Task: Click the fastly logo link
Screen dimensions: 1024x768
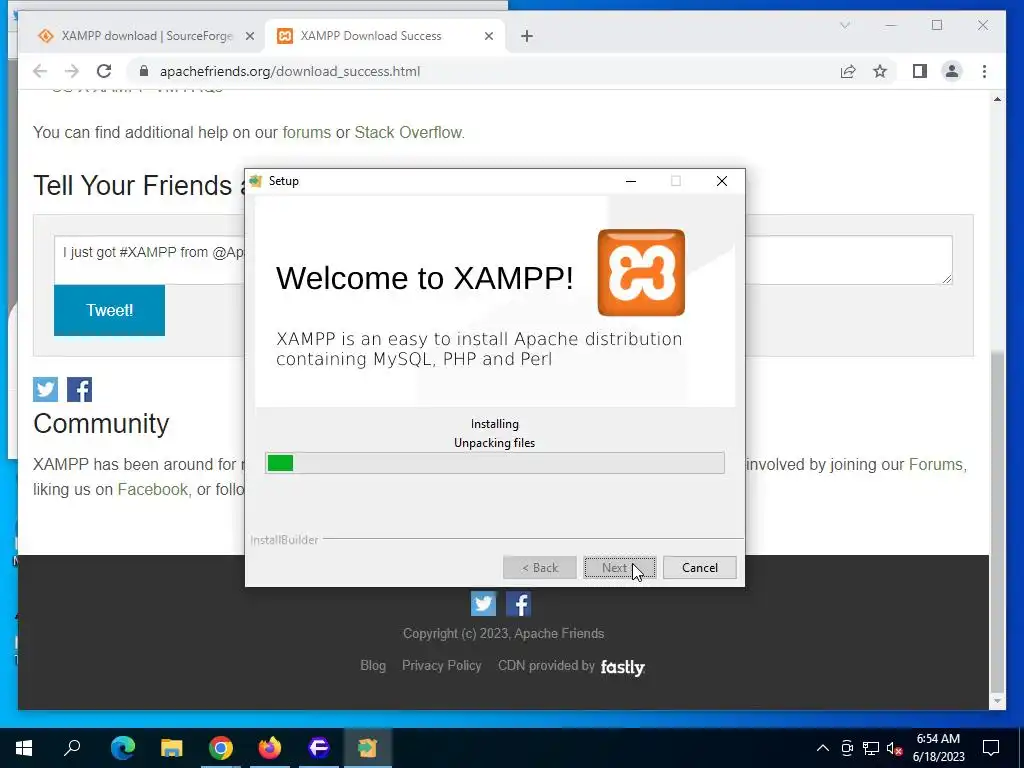Action: tap(622, 667)
